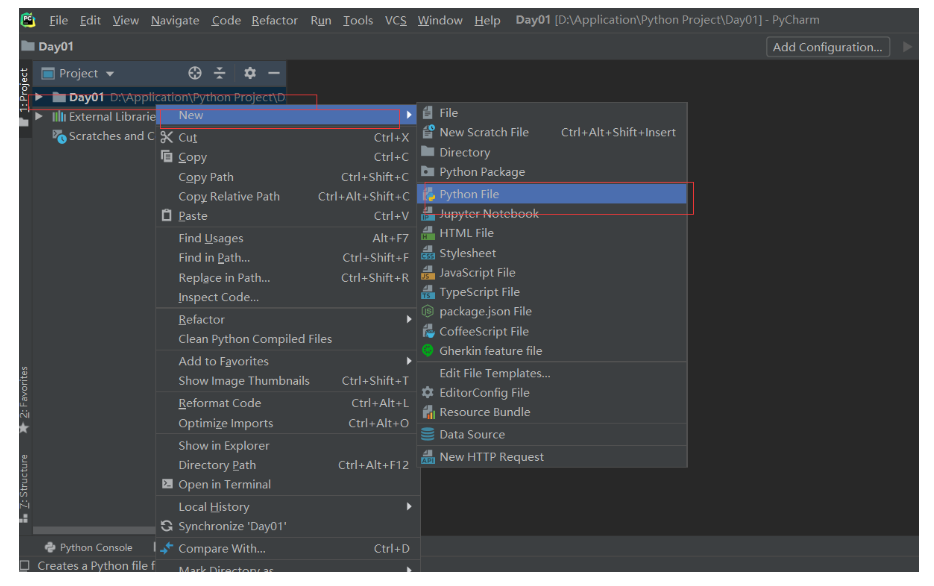934x586 pixels.
Task: Open the Help menu
Action: coord(487,20)
